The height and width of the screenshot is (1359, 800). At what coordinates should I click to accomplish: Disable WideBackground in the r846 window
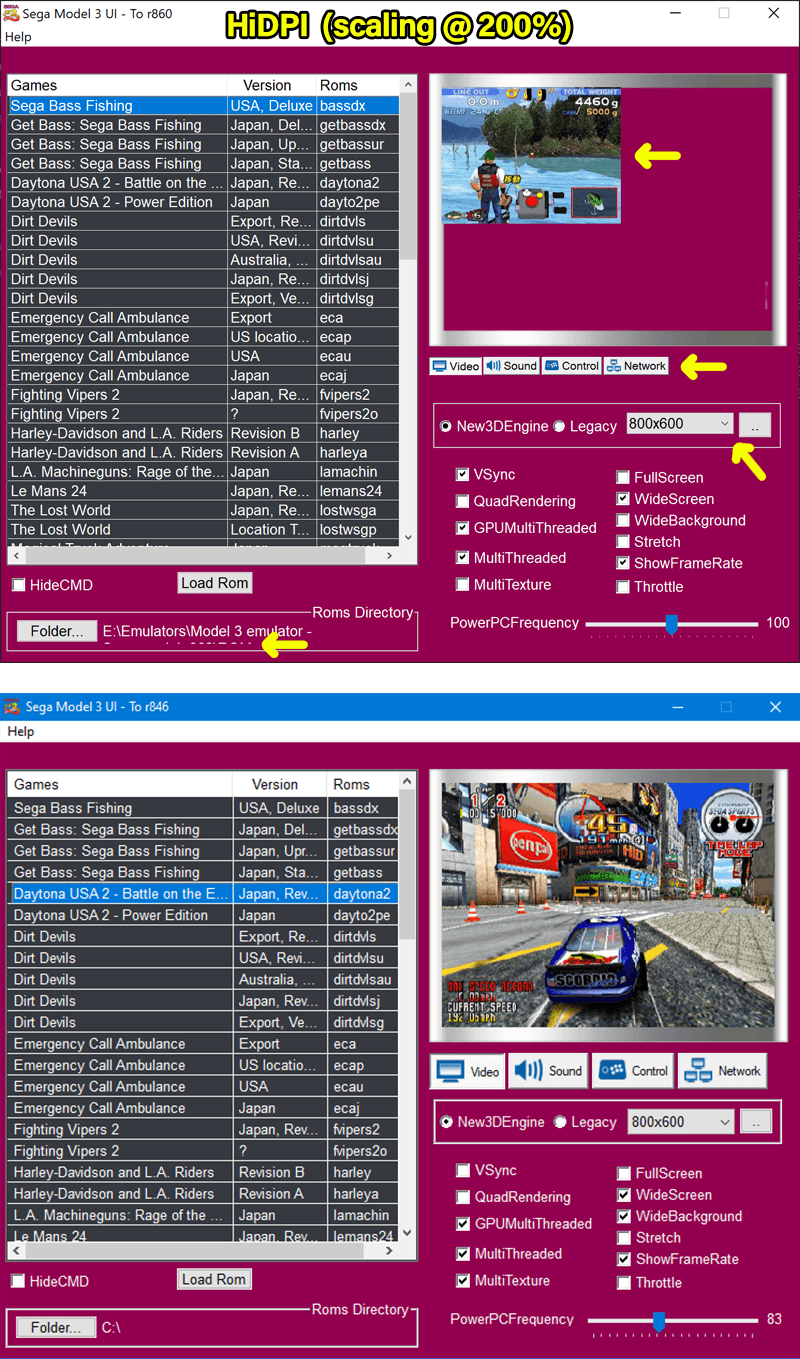(x=624, y=1217)
